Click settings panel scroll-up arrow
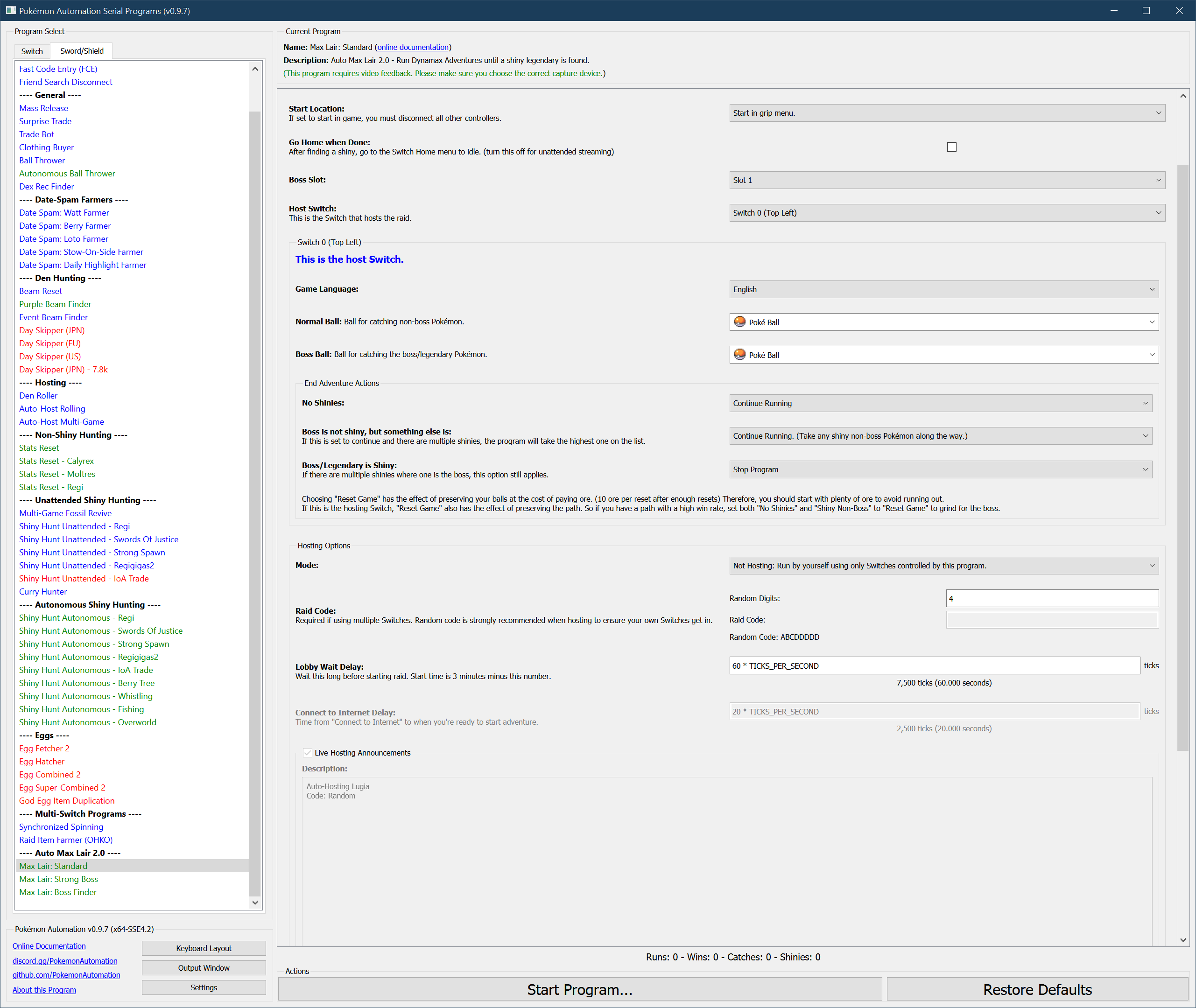Image resolution: width=1196 pixels, height=1008 pixels. tap(1182, 96)
